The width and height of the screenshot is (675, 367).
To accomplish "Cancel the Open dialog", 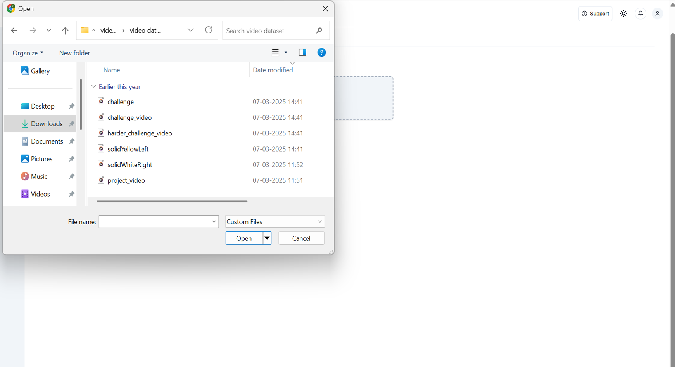I will tap(301, 238).
